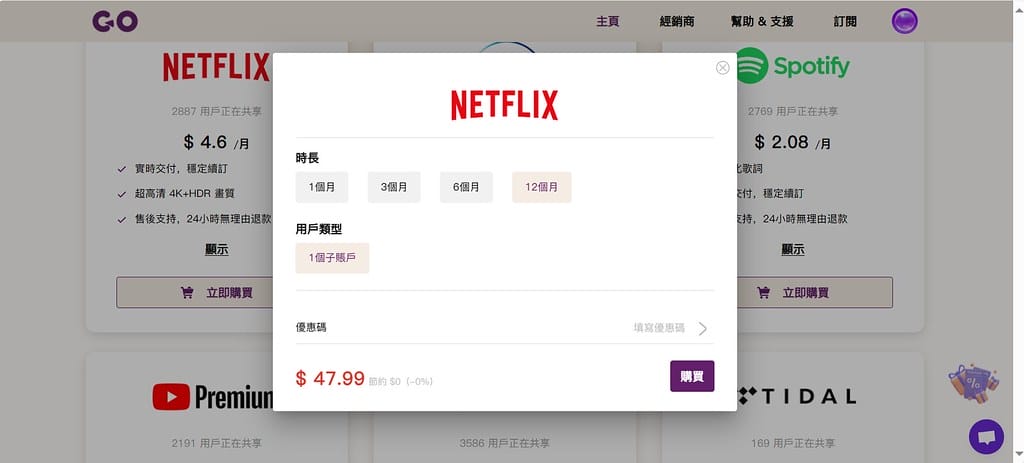
Task: Click the Netflix logo in dialog
Action: point(504,105)
